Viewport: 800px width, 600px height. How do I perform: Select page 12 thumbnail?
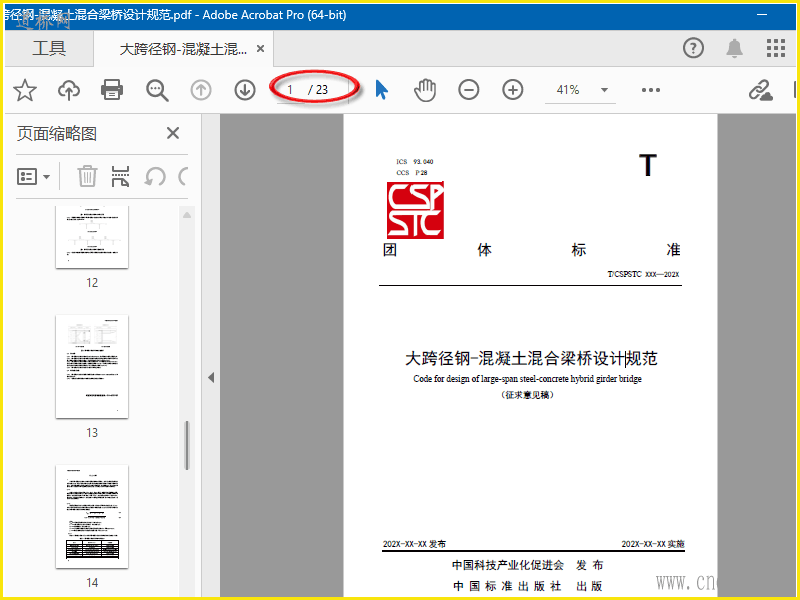(92, 236)
